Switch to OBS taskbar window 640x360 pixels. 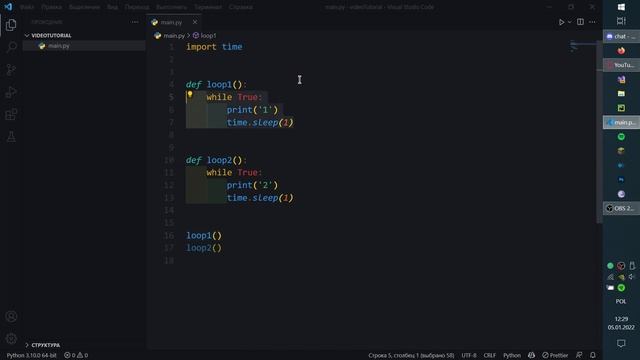tap(621, 208)
